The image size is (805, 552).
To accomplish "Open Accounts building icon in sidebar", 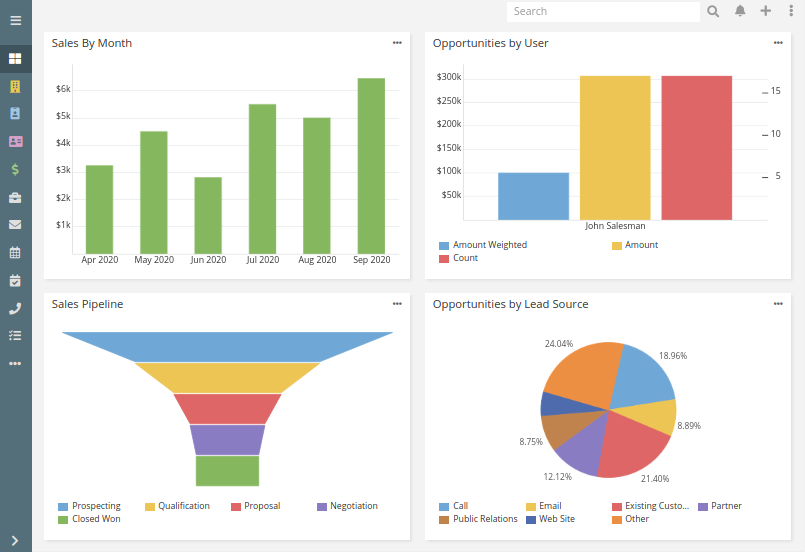I will pos(15,86).
